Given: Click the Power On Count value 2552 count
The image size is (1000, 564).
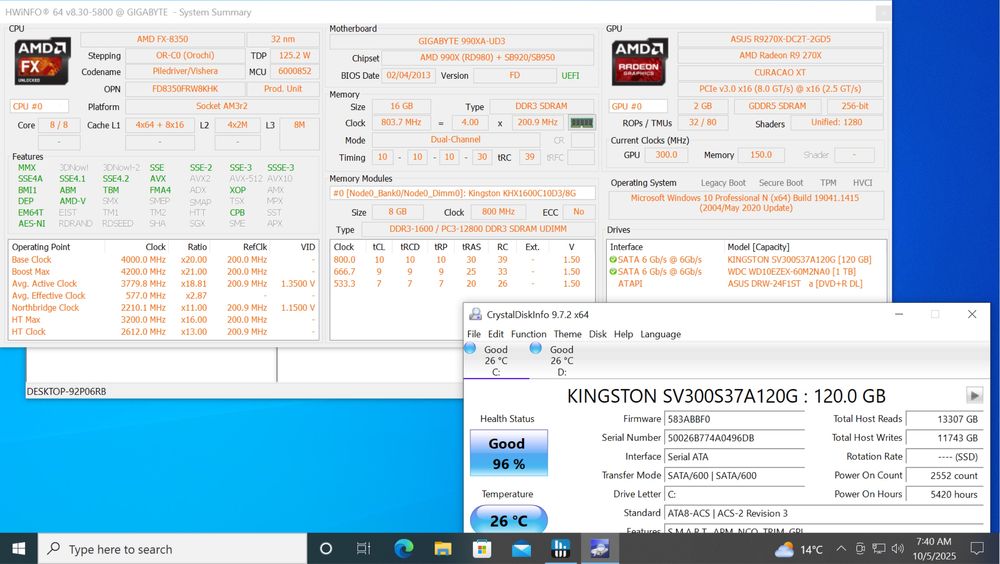Looking at the screenshot, I should 945,475.
